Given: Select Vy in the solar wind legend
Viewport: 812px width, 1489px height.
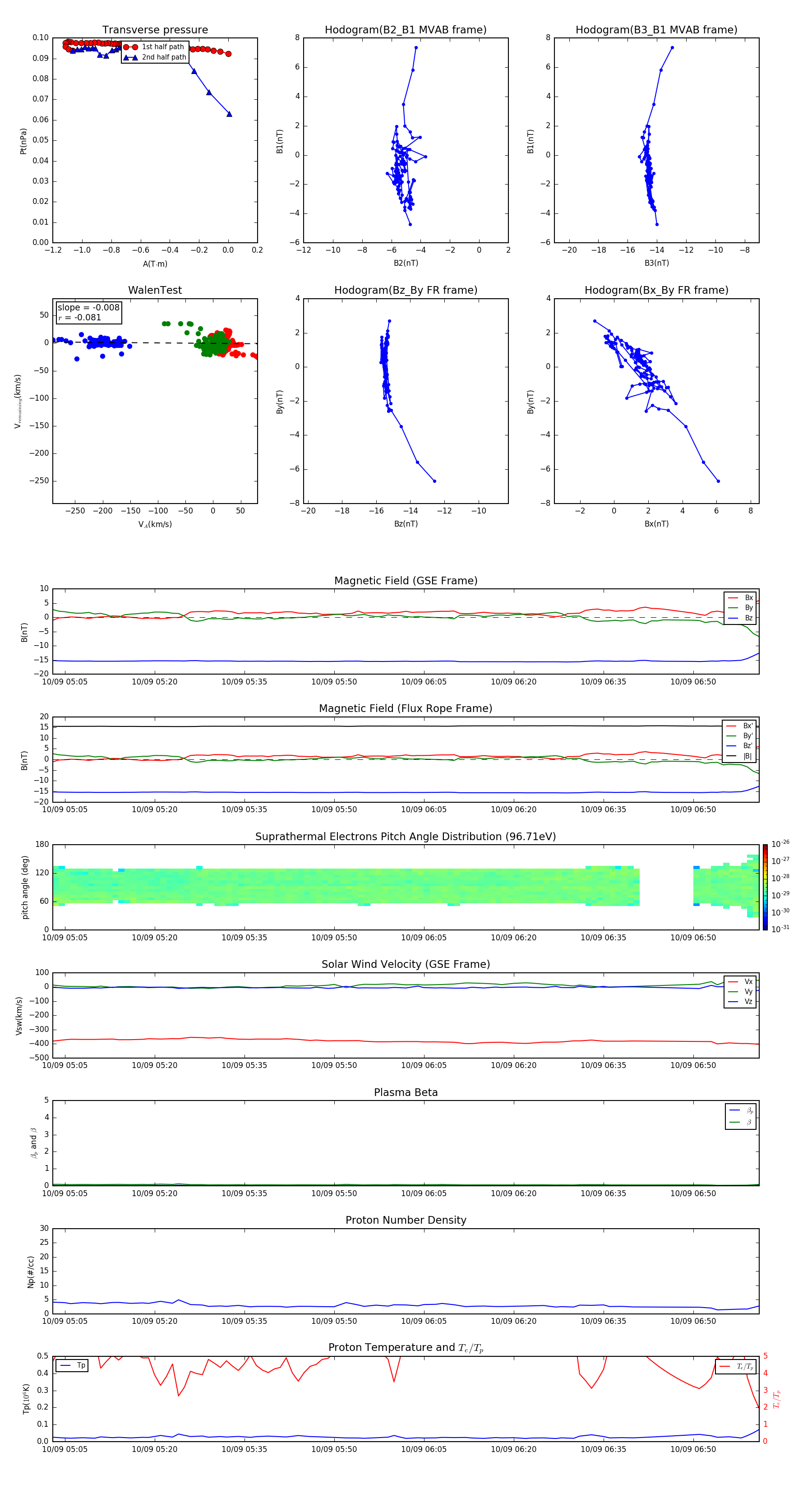Looking at the screenshot, I should [740, 991].
